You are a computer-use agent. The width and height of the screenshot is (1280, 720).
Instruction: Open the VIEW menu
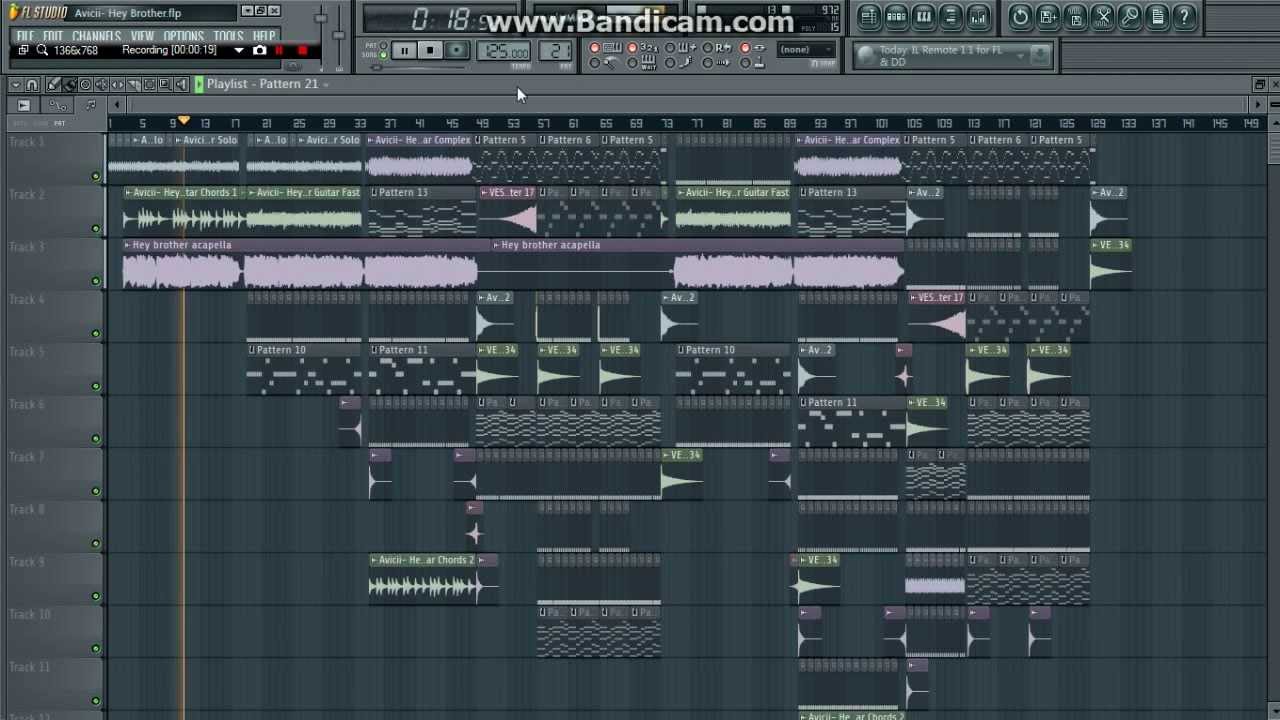pos(142,37)
